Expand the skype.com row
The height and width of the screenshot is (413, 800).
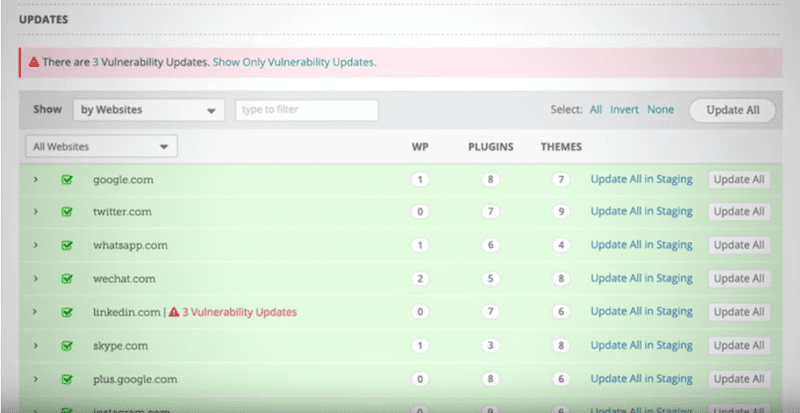[36, 346]
